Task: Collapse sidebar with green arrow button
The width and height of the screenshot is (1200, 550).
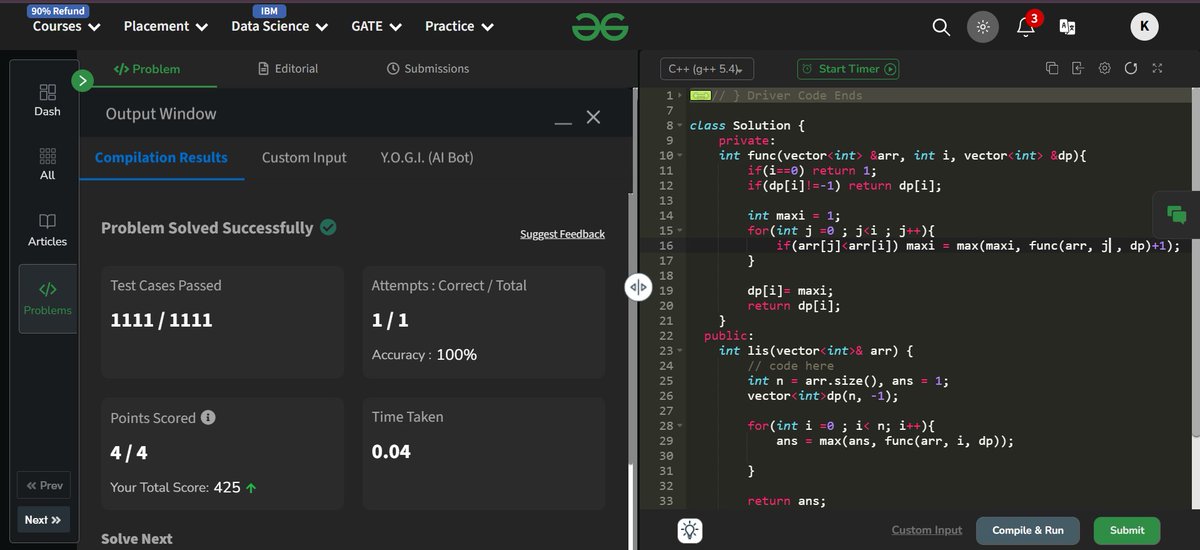Action: (x=83, y=79)
